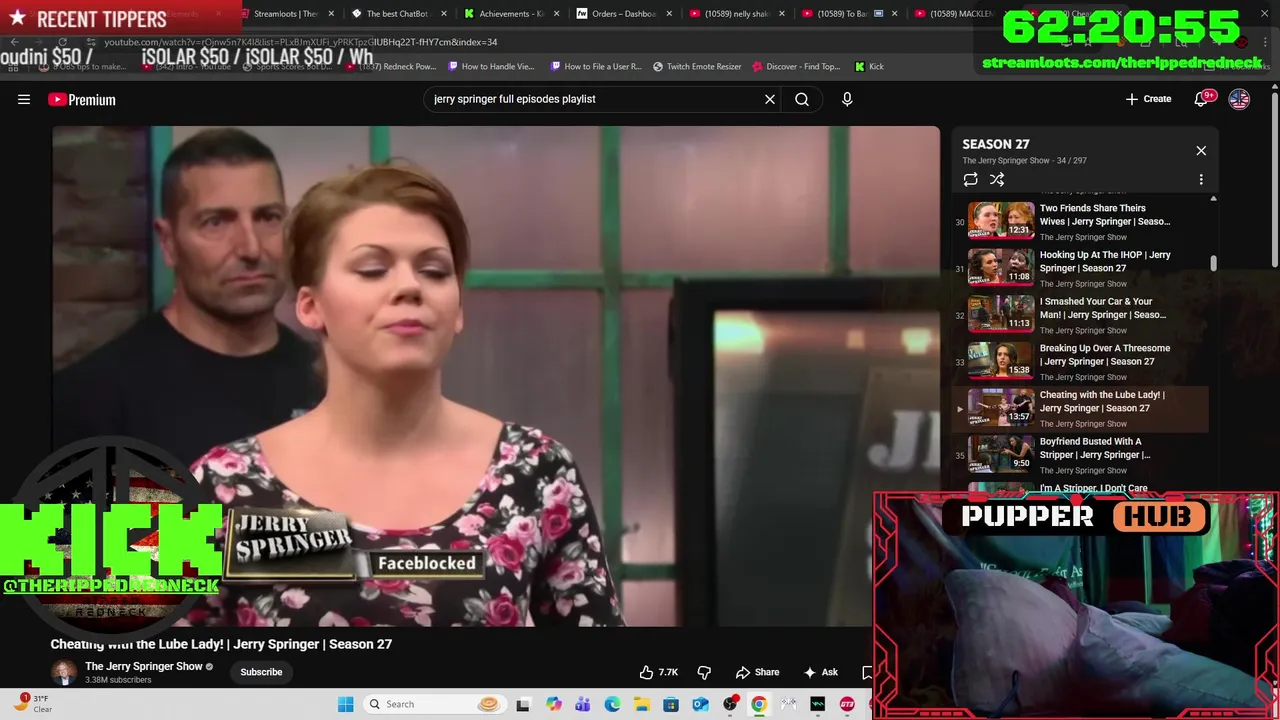This screenshot has height=720, width=1280.
Task: Switch to the MACKLEMORE YouTube tab
Action: pyautogui.click(x=960, y=14)
